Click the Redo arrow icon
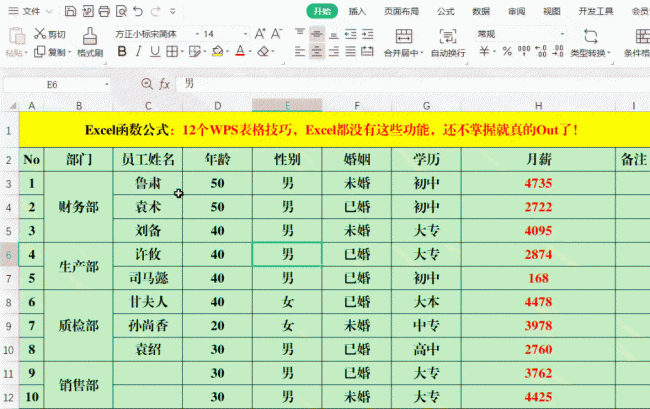The image size is (650, 409). [x=155, y=11]
